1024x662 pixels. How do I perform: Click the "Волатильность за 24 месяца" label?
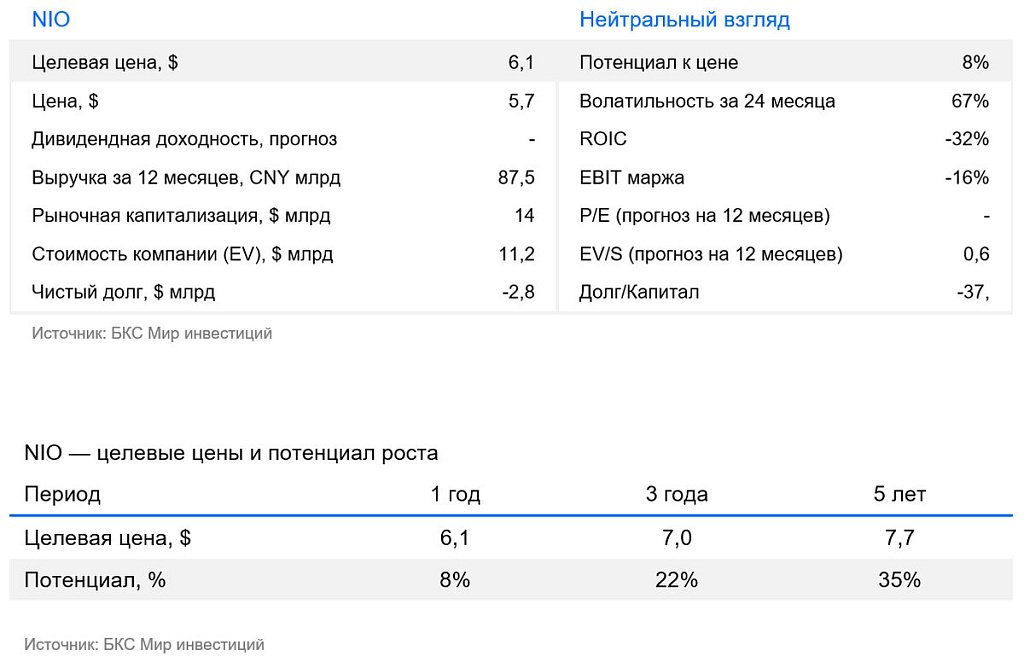click(707, 101)
